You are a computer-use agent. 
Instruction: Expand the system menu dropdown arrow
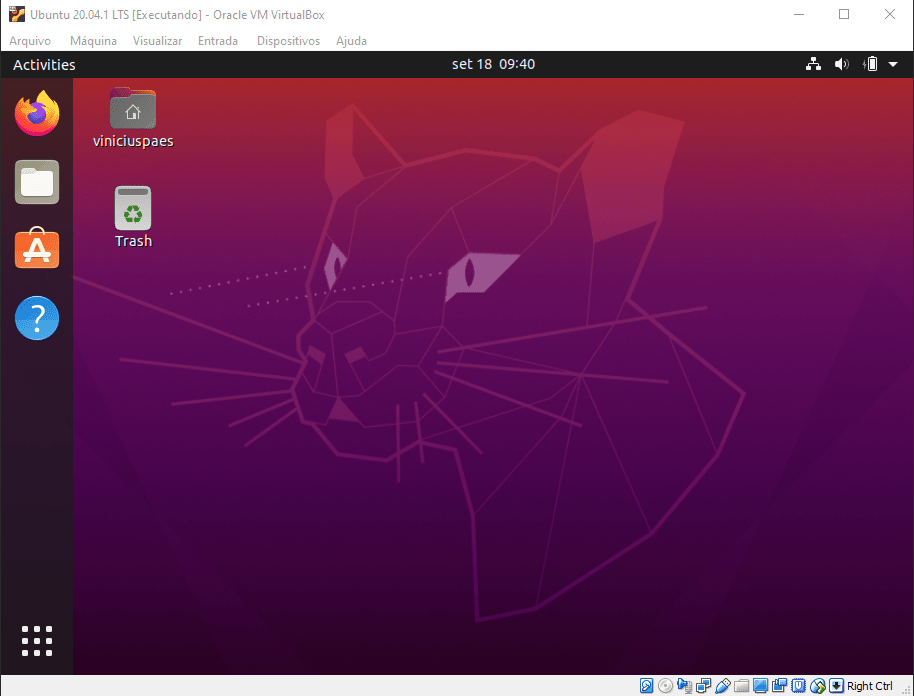(893, 64)
